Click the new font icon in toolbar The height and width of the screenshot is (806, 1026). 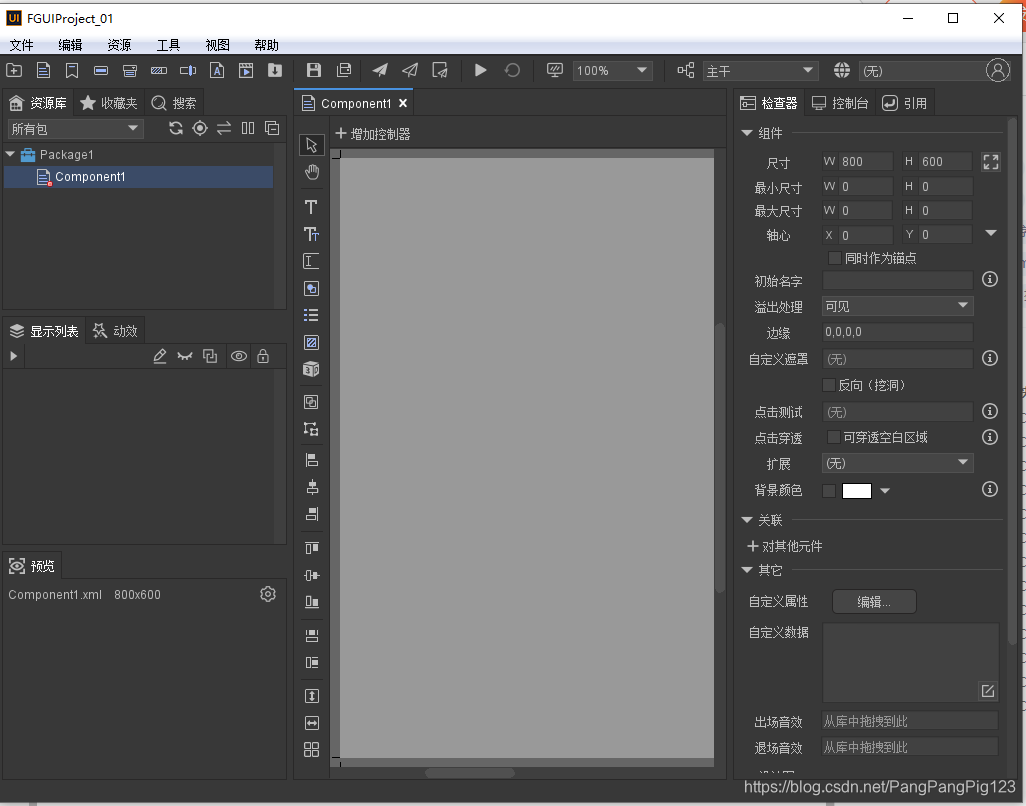point(217,70)
